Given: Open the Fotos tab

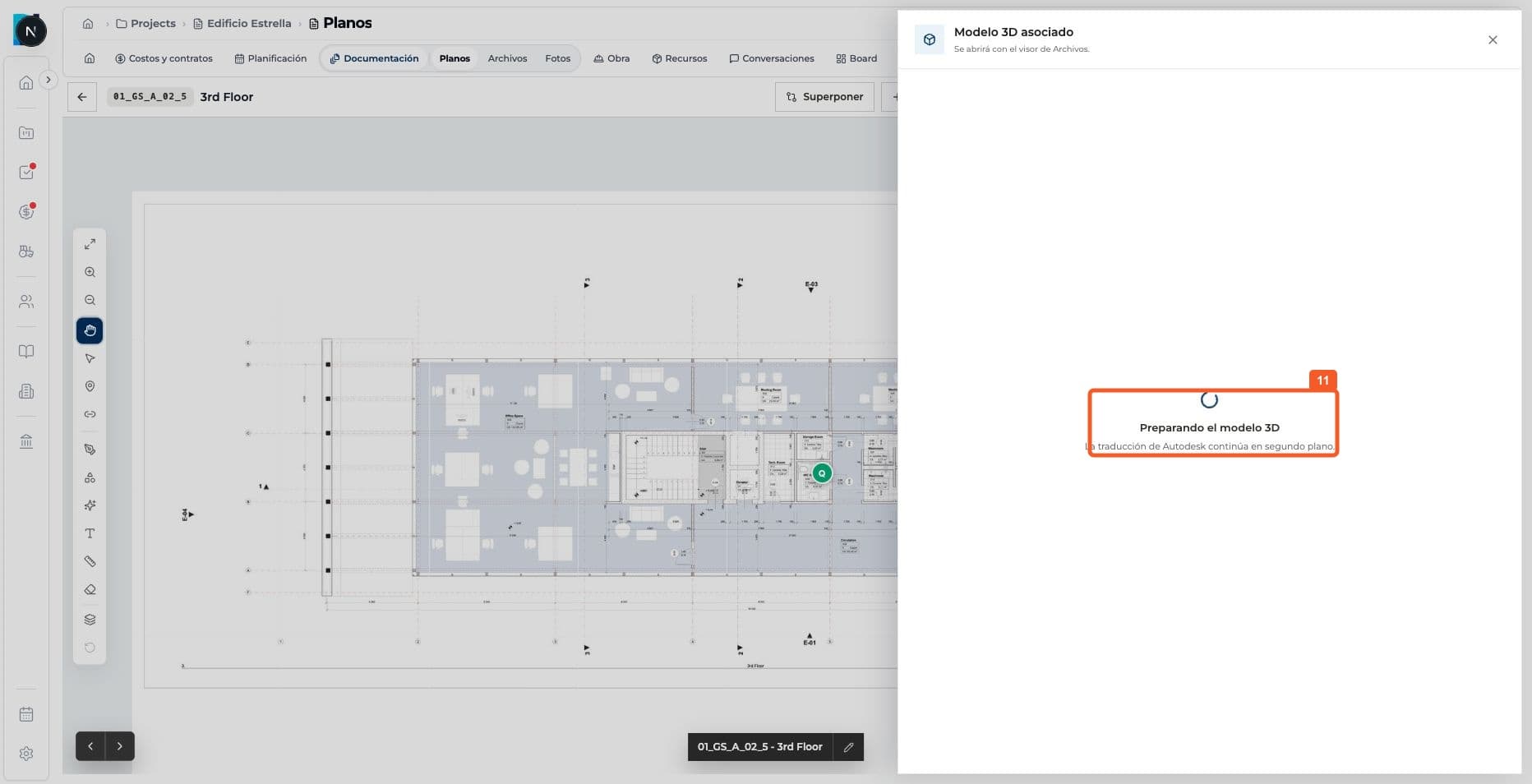Looking at the screenshot, I should [x=557, y=58].
